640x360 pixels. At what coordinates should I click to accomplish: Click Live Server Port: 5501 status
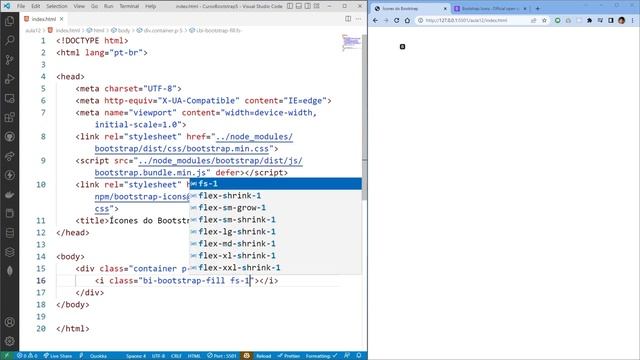point(222,356)
